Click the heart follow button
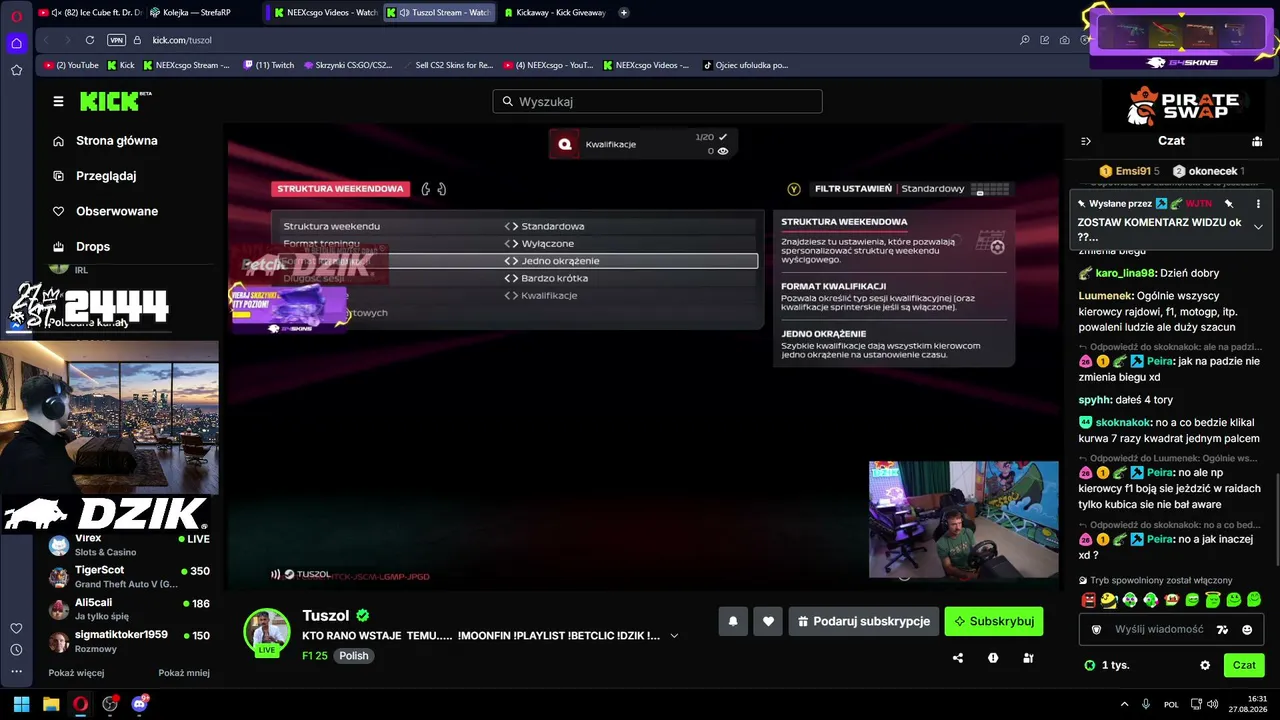Screen dimensions: 1280x720 point(768,621)
